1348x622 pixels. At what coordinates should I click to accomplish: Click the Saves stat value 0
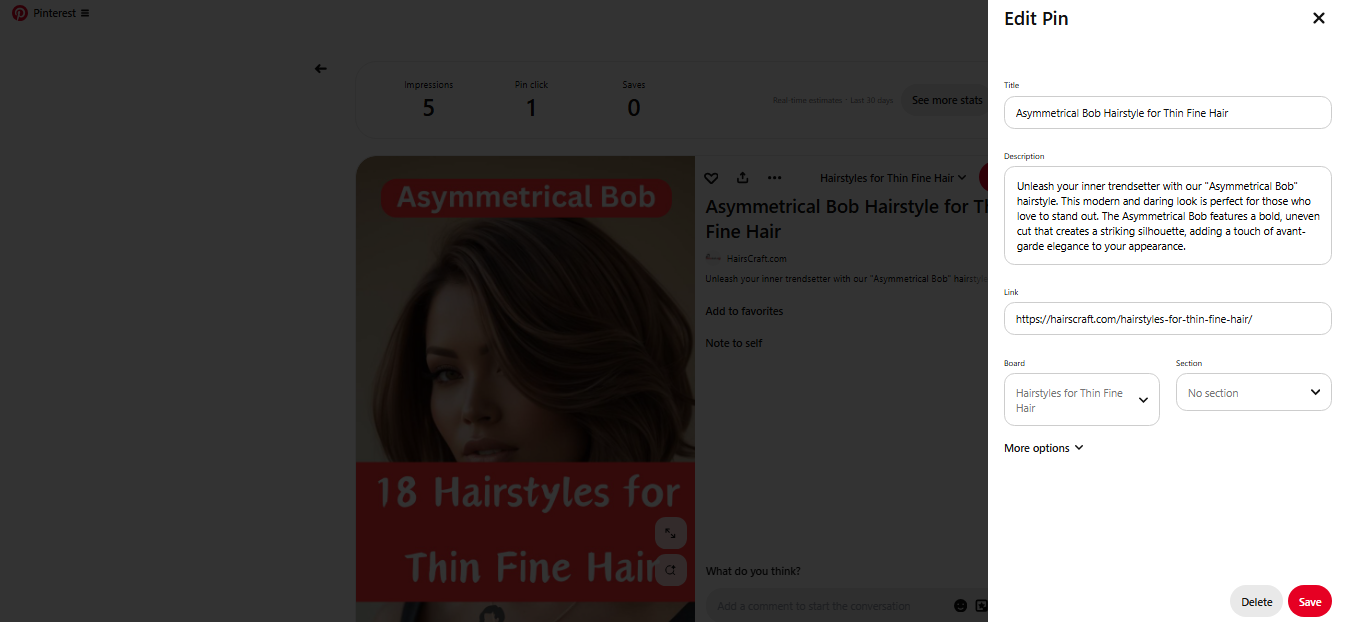(634, 107)
